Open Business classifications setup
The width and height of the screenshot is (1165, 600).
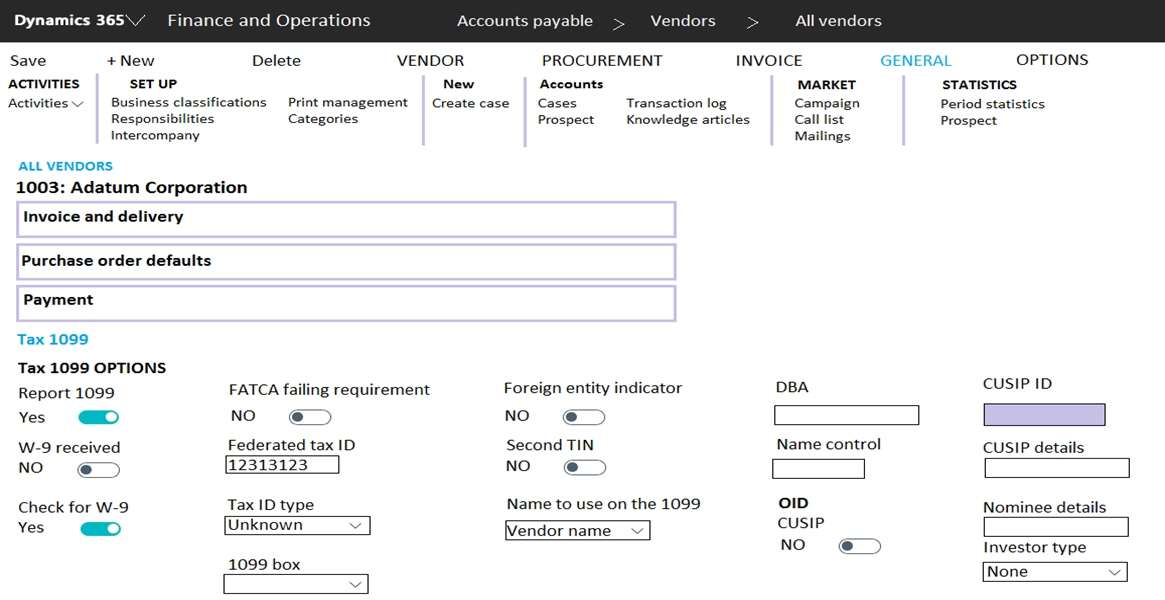pyautogui.click(x=188, y=102)
